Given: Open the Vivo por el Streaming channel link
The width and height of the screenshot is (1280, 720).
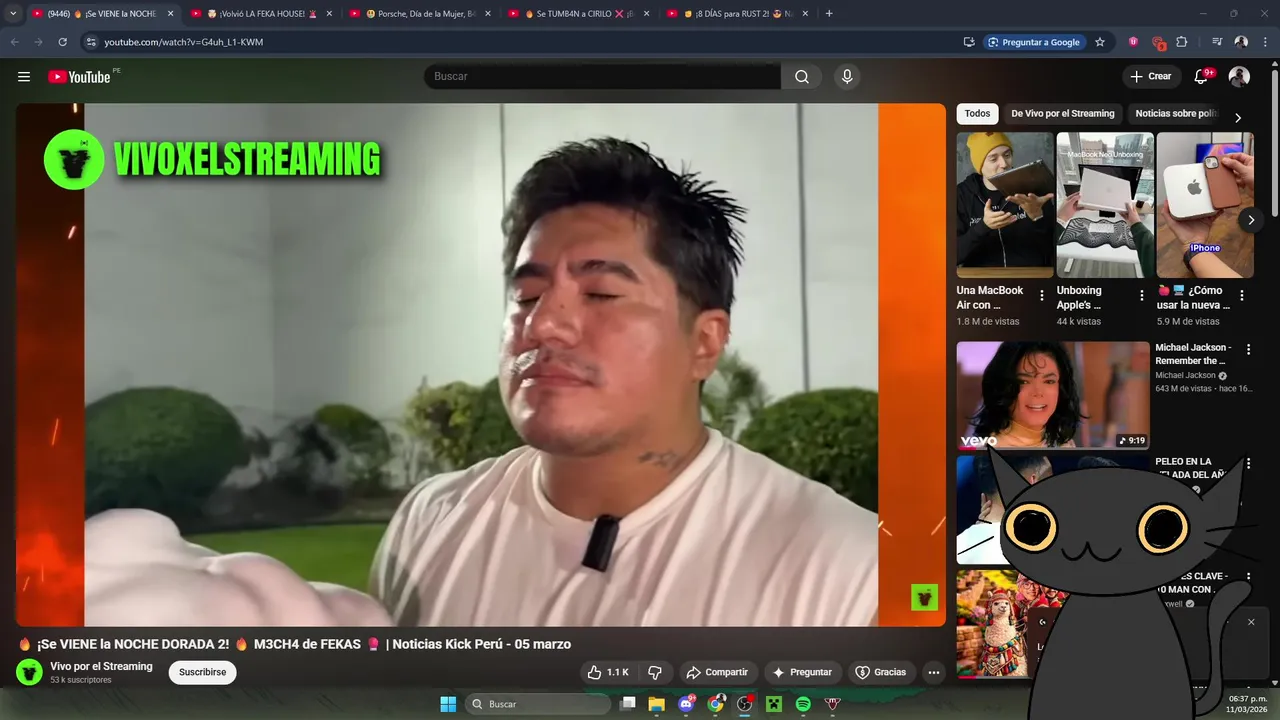Looking at the screenshot, I should [102, 666].
